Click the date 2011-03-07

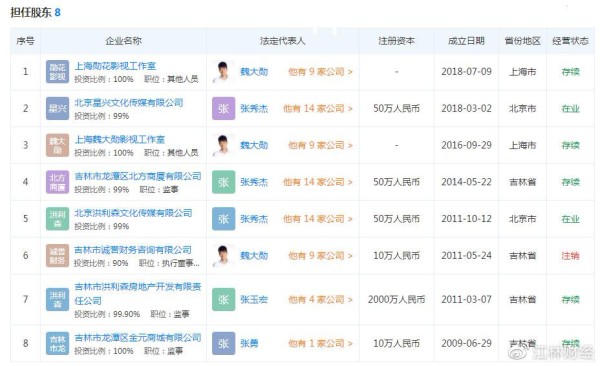coord(466,299)
